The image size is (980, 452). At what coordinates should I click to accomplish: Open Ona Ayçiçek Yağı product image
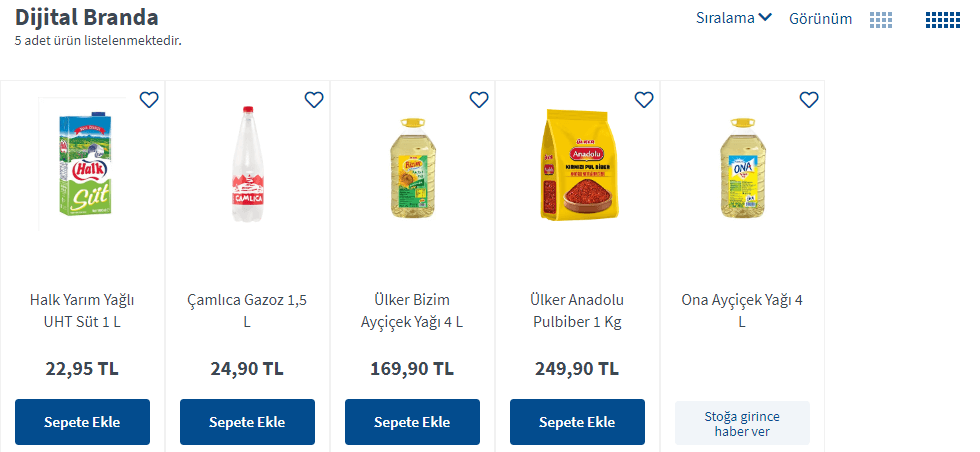[742, 165]
